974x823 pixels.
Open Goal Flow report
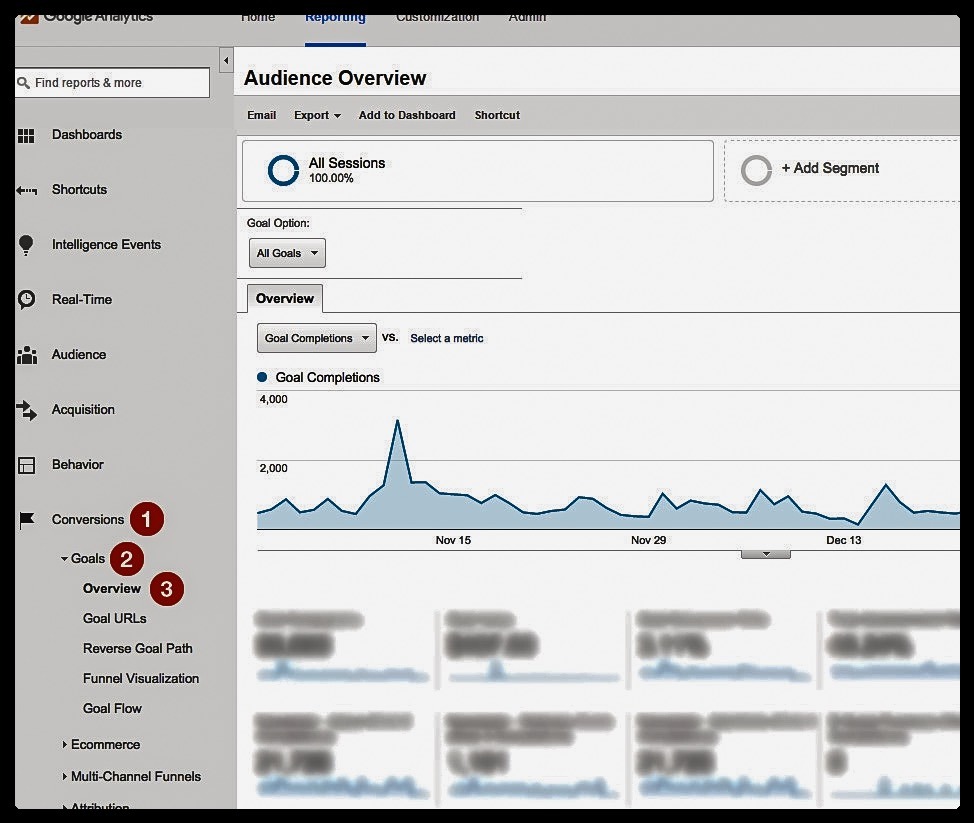[112, 708]
